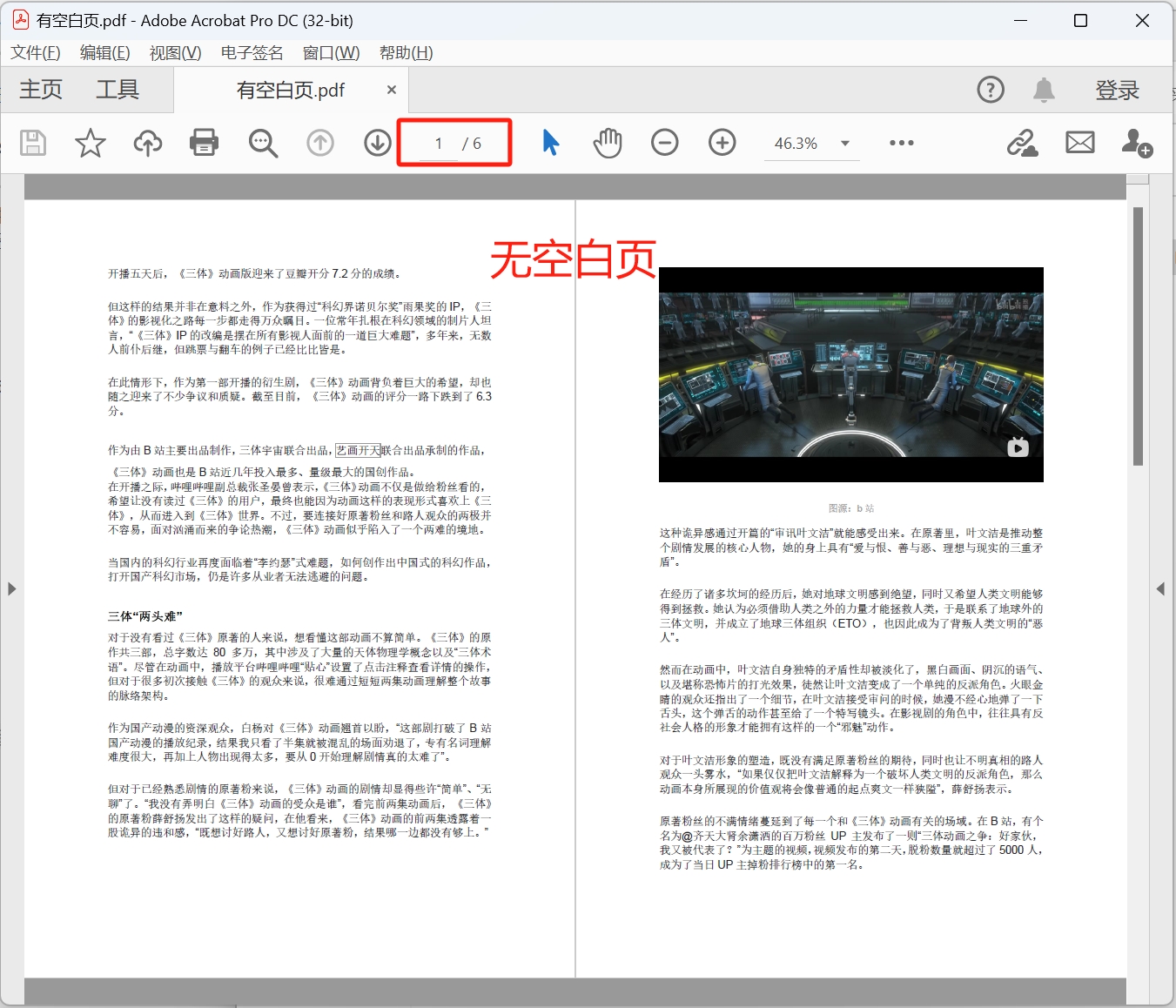This screenshot has height=1008, width=1176.
Task: Email the PDF as attachment
Action: [1079, 143]
